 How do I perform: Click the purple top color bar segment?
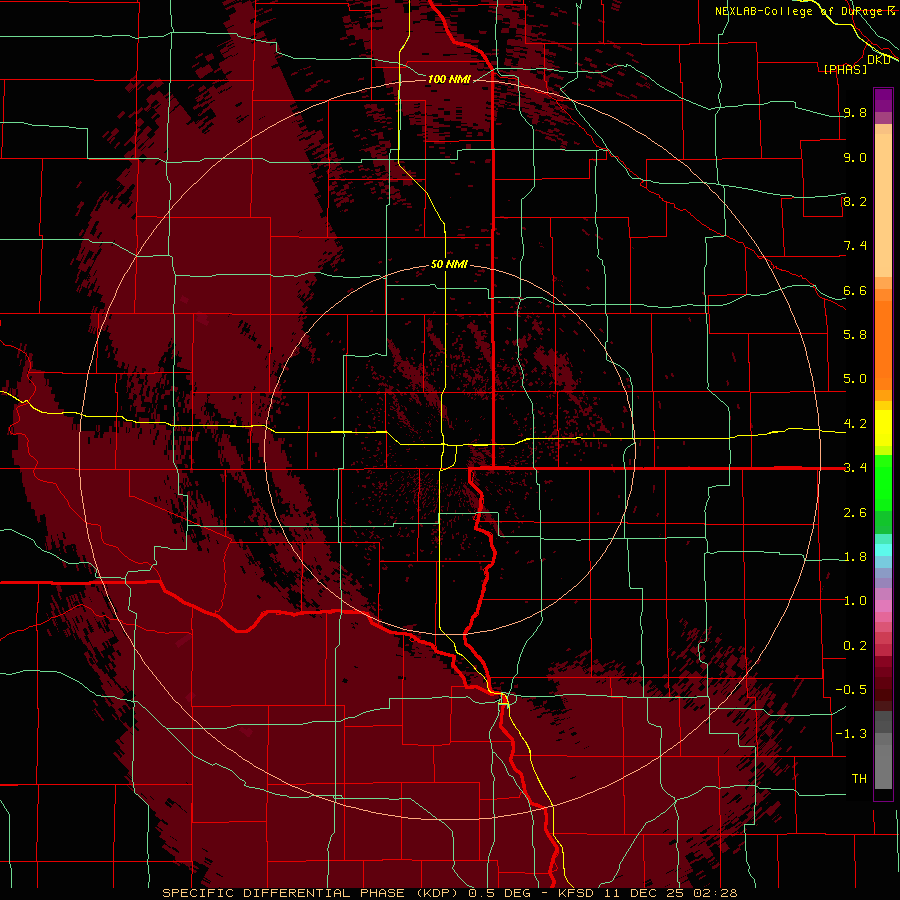(883, 100)
